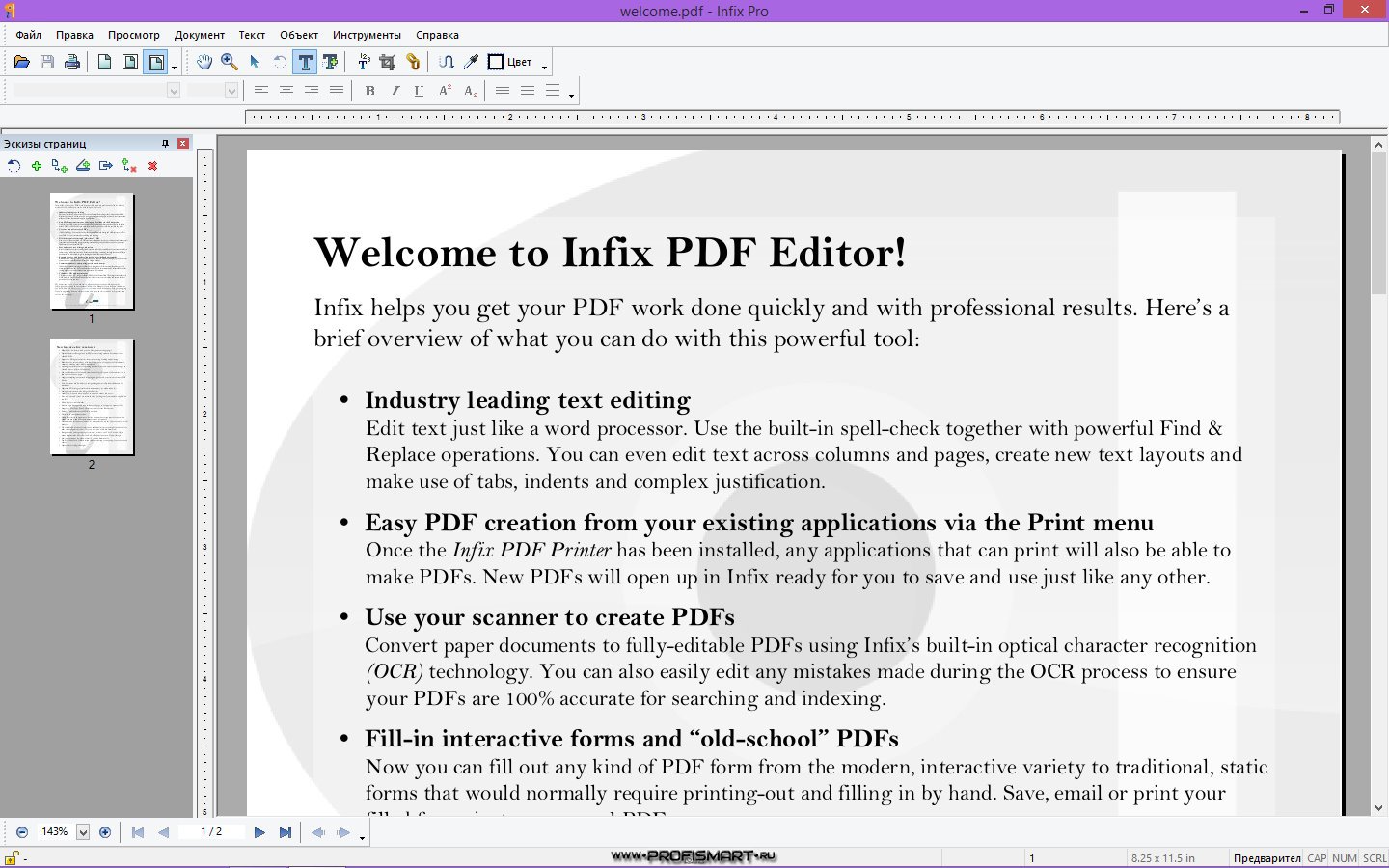Toggle the highlighted page layout view button

pyautogui.click(x=155, y=63)
